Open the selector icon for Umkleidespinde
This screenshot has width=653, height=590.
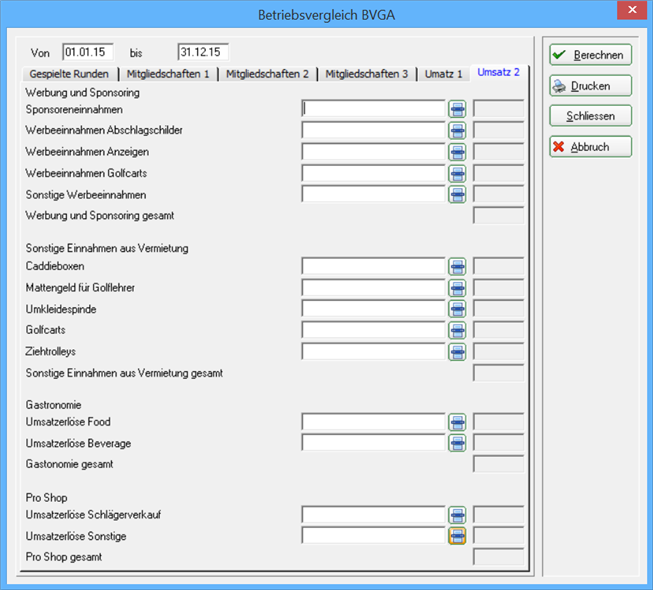coord(457,309)
